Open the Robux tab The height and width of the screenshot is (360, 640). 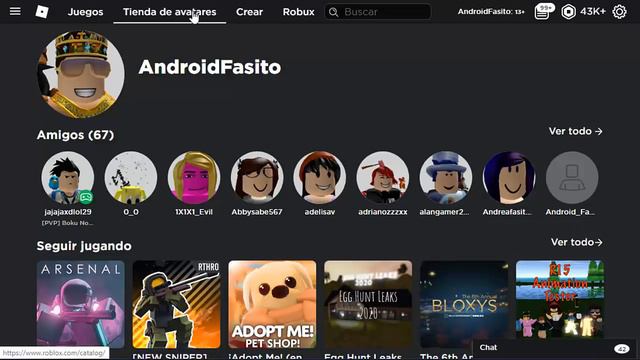pyautogui.click(x=298, y=12)
